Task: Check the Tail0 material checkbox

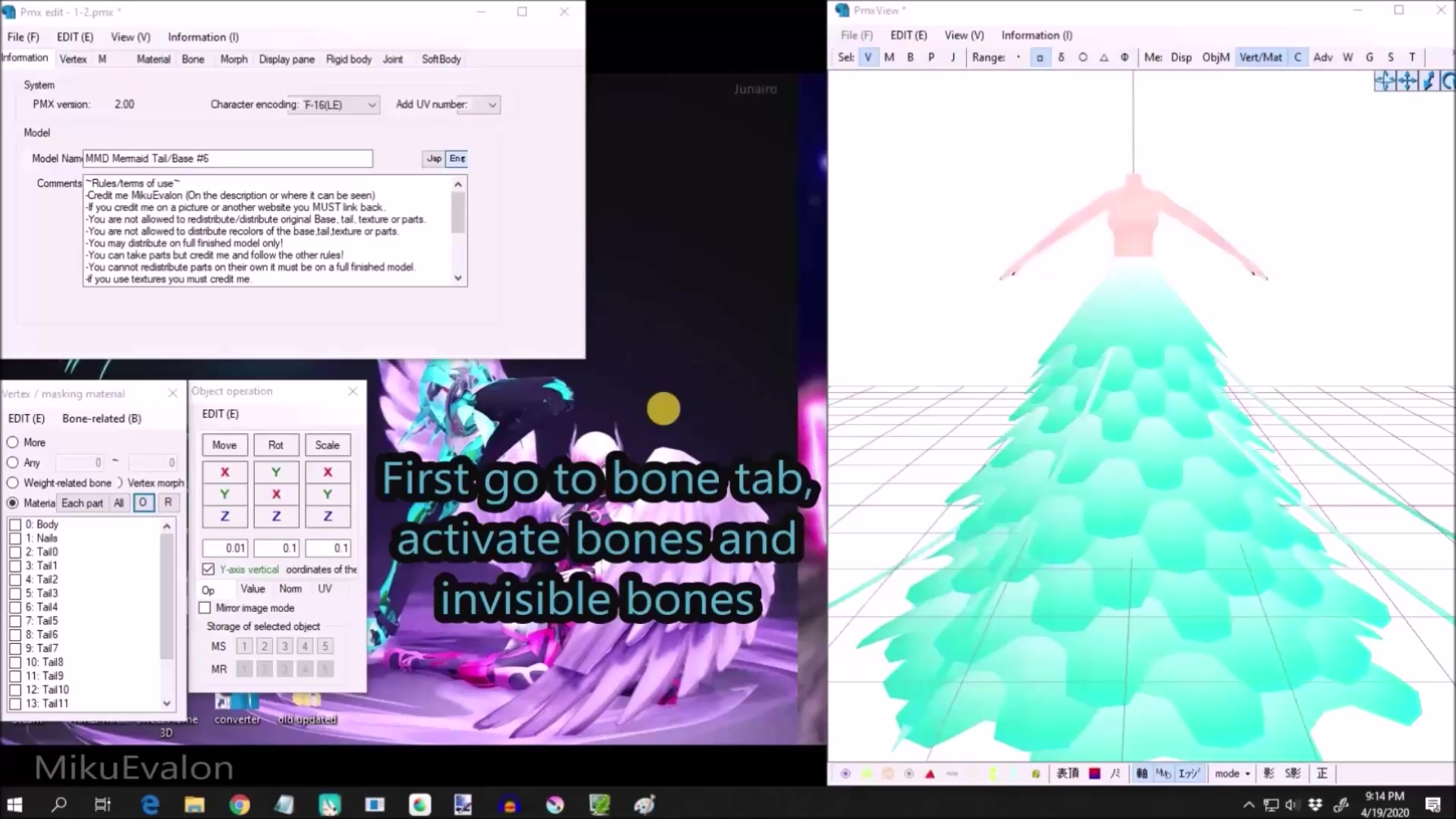Action: click(15, 551)
